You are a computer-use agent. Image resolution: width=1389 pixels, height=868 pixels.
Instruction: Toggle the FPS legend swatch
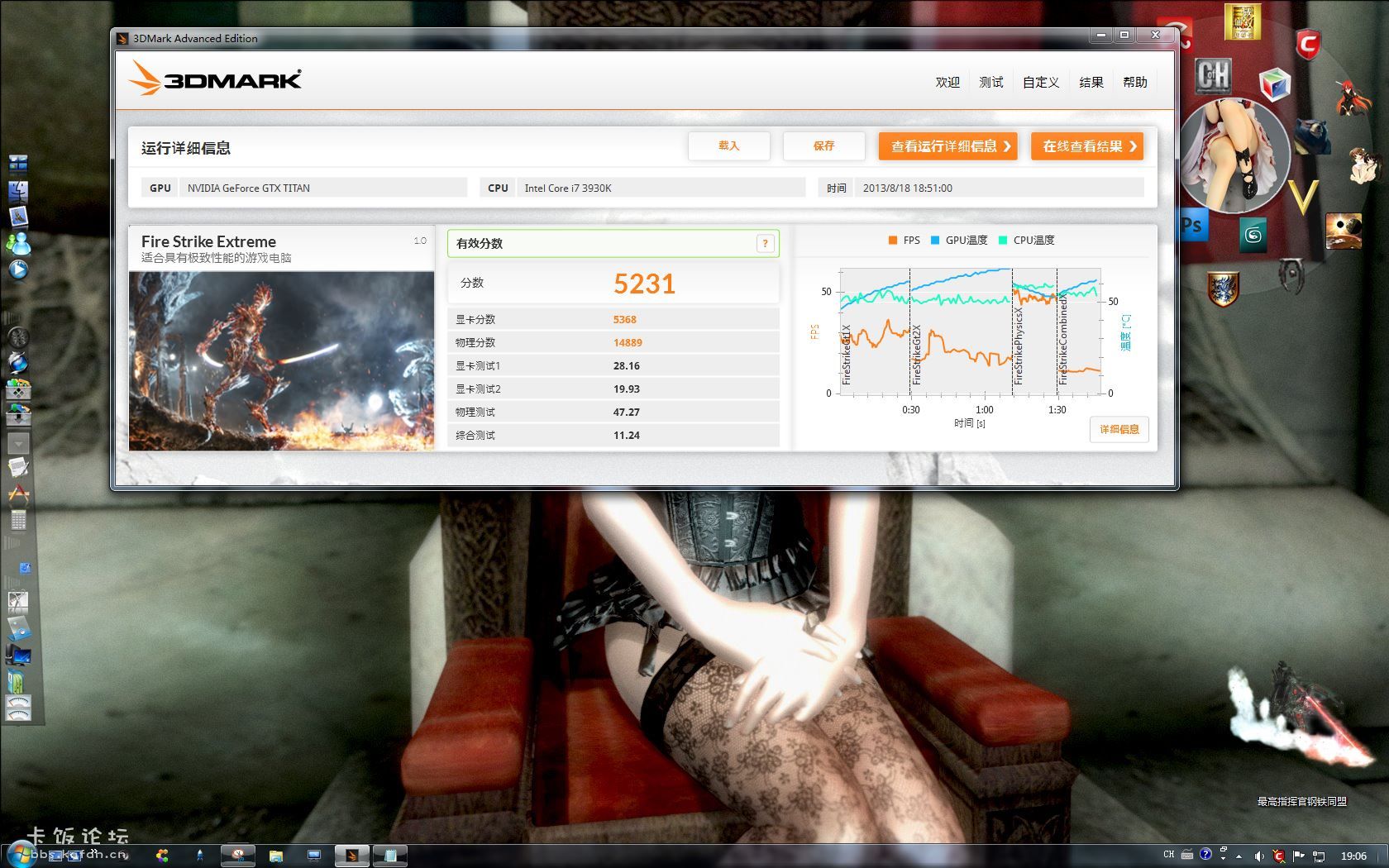(x=893, y=241)
